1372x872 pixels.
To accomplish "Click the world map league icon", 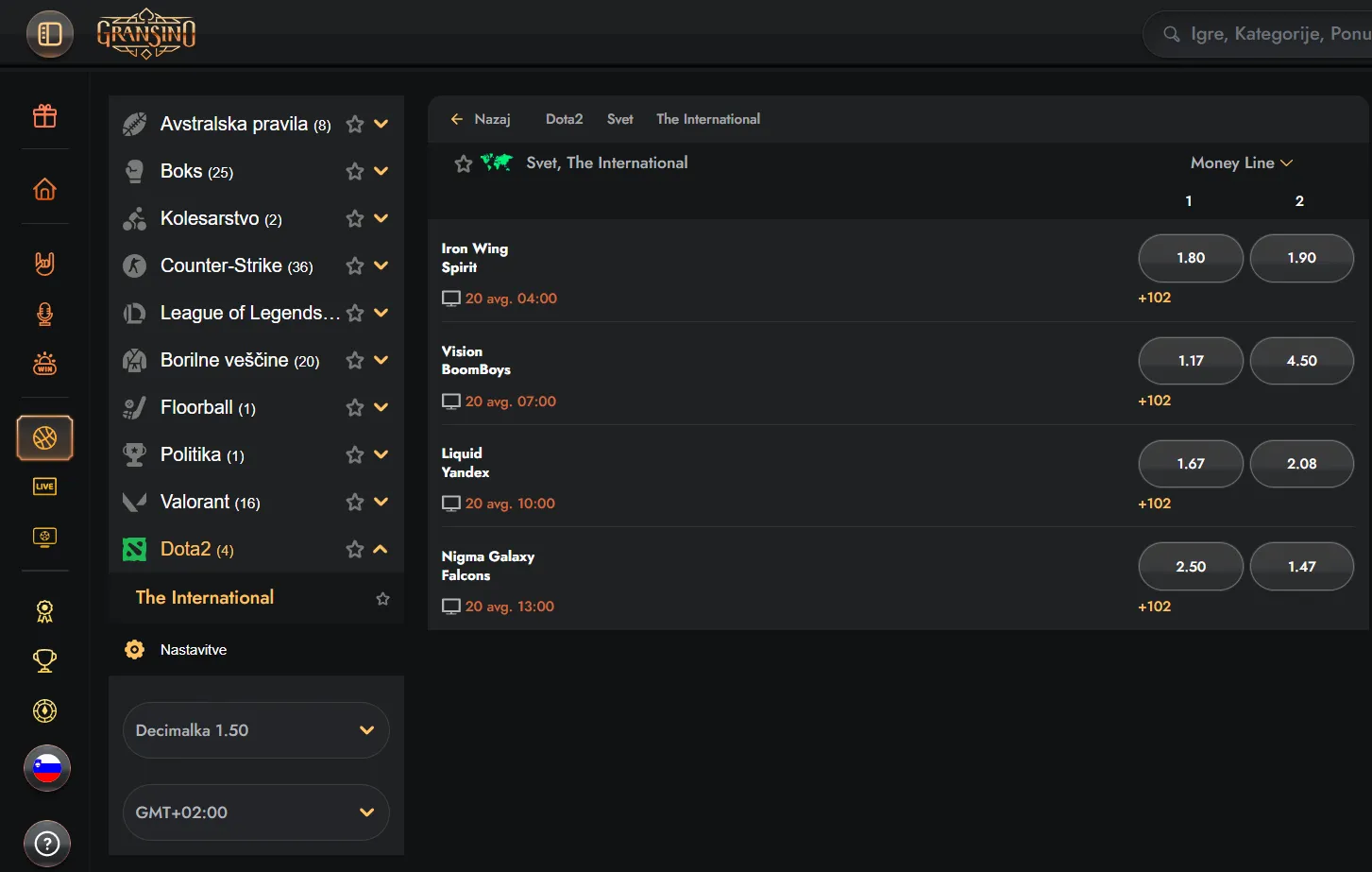I will click(x=497, y=162).
